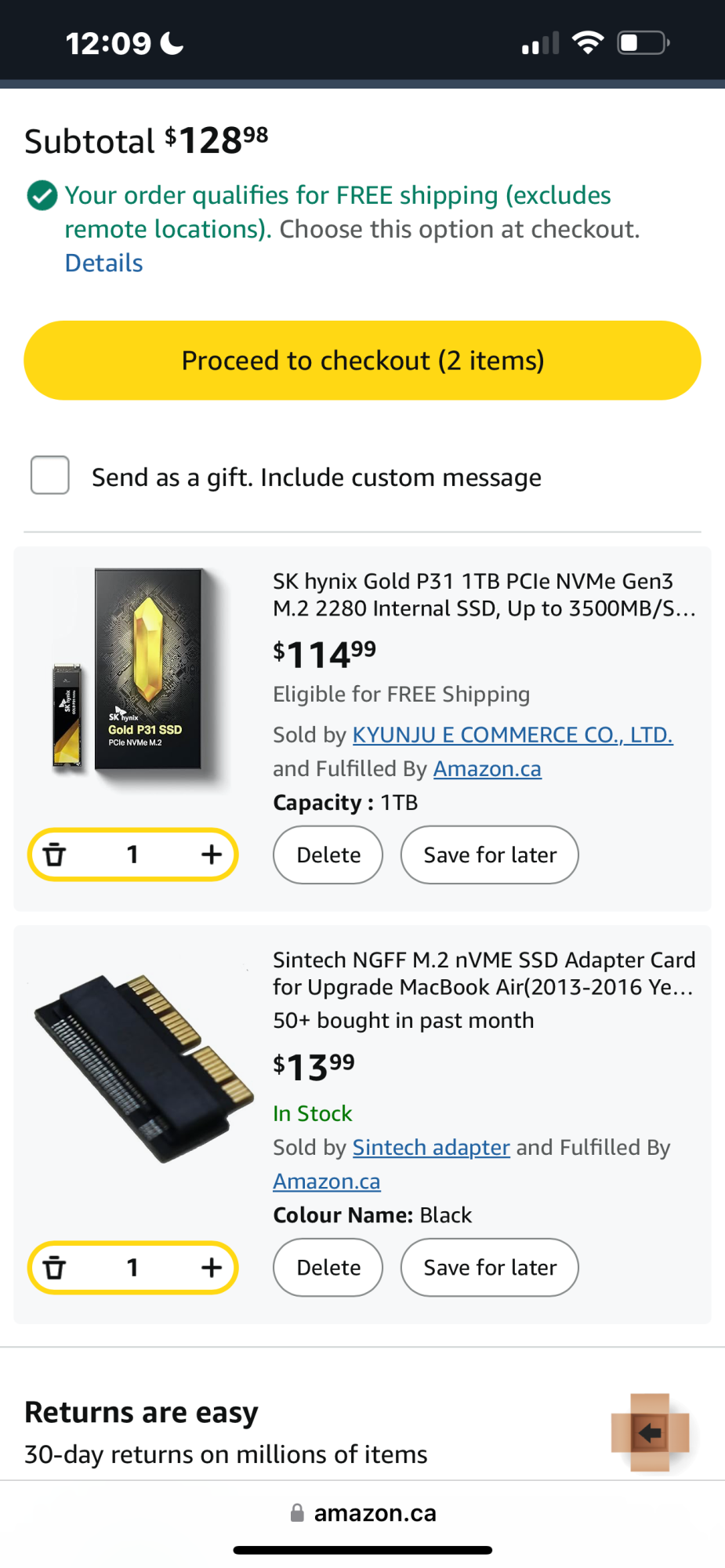
Task: Proceed to checkout with 2 items
Action: (362, 361)
